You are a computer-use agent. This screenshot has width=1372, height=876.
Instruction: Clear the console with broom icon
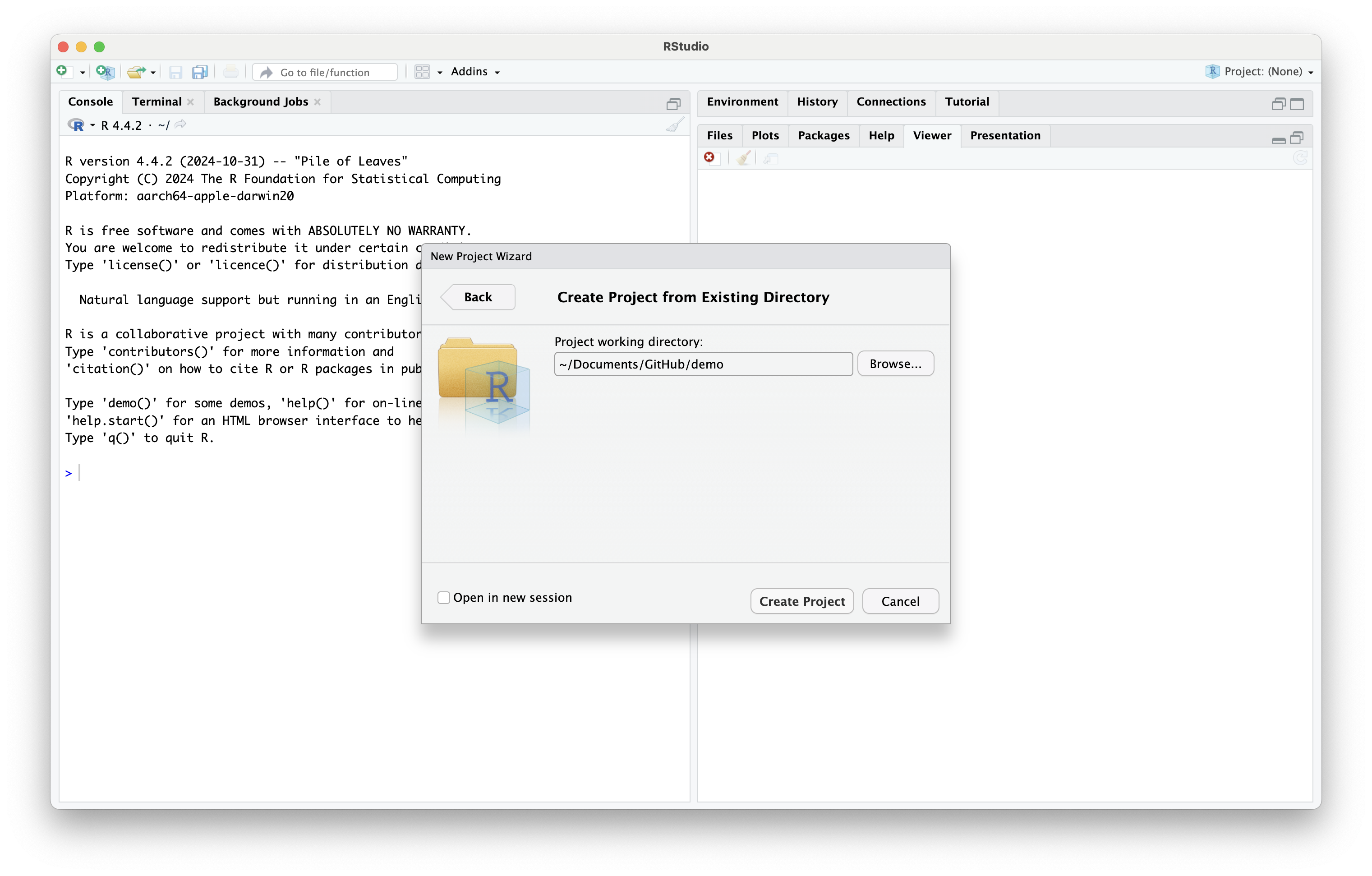coord(675,125)
